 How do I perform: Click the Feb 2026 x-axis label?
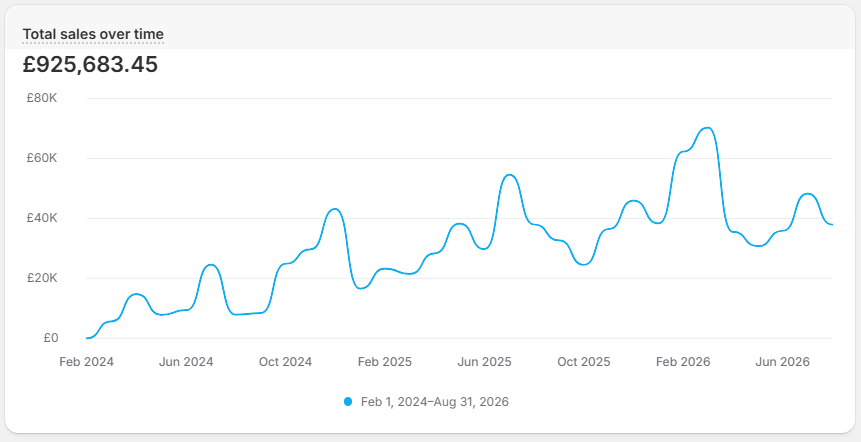coord(683,362)
